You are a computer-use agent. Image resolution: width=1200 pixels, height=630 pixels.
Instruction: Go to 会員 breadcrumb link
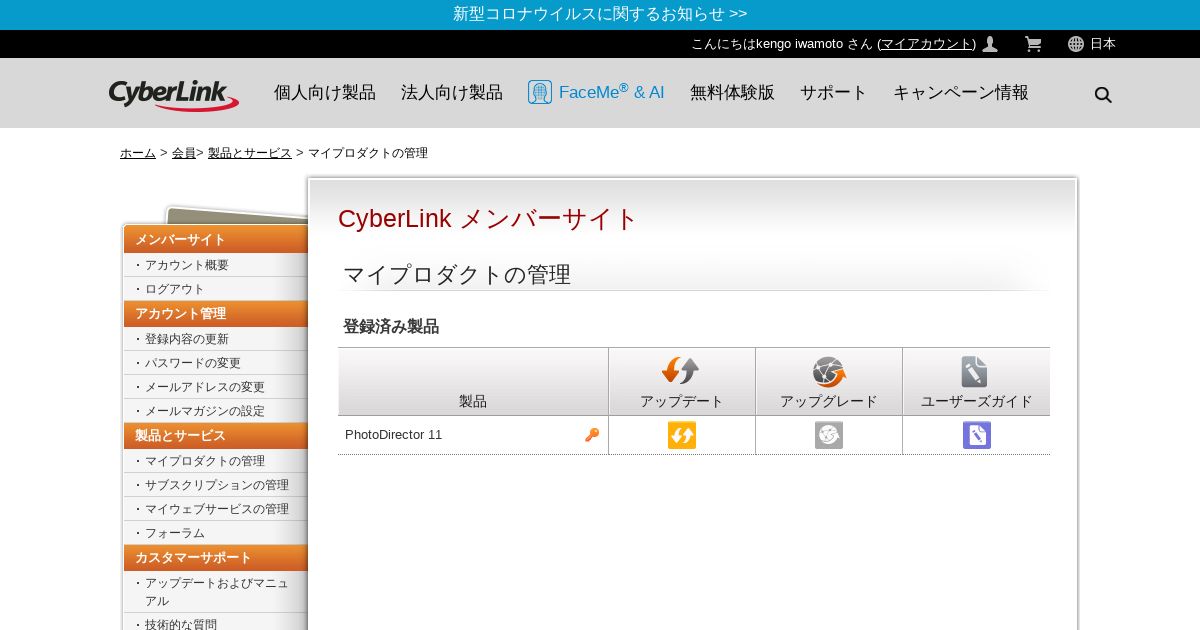(184, 153)
